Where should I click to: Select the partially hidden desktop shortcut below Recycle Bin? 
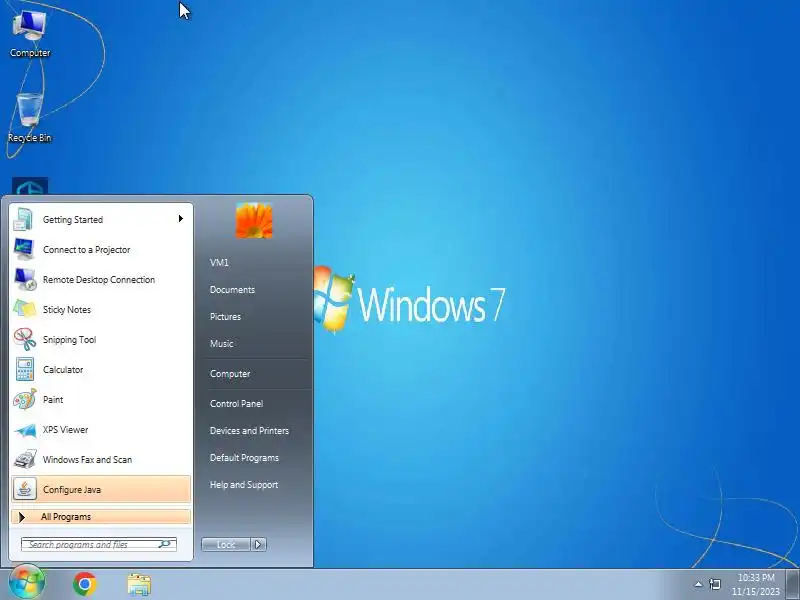30,186
